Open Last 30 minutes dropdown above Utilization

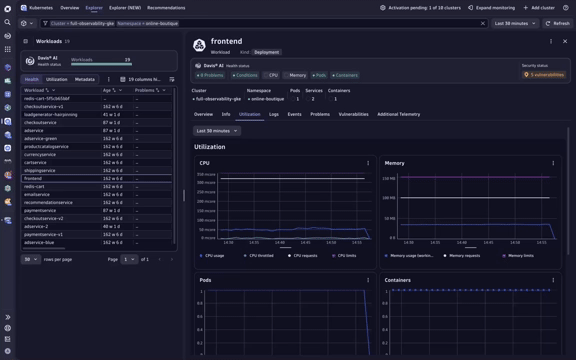pos(217,131)
